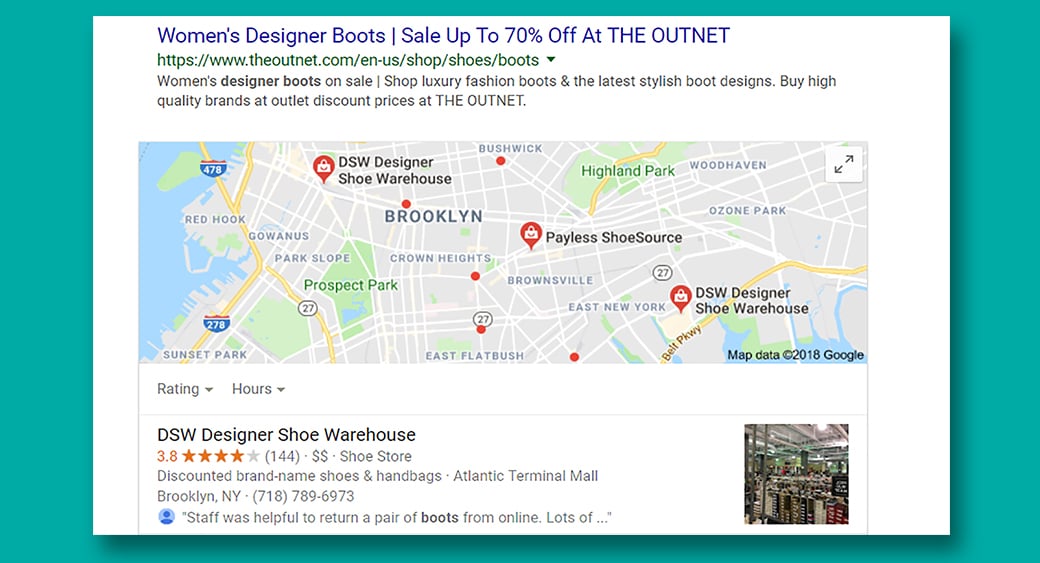The image size is (1040, 563).
Task: Expand the map to full view
Action: 844,164
